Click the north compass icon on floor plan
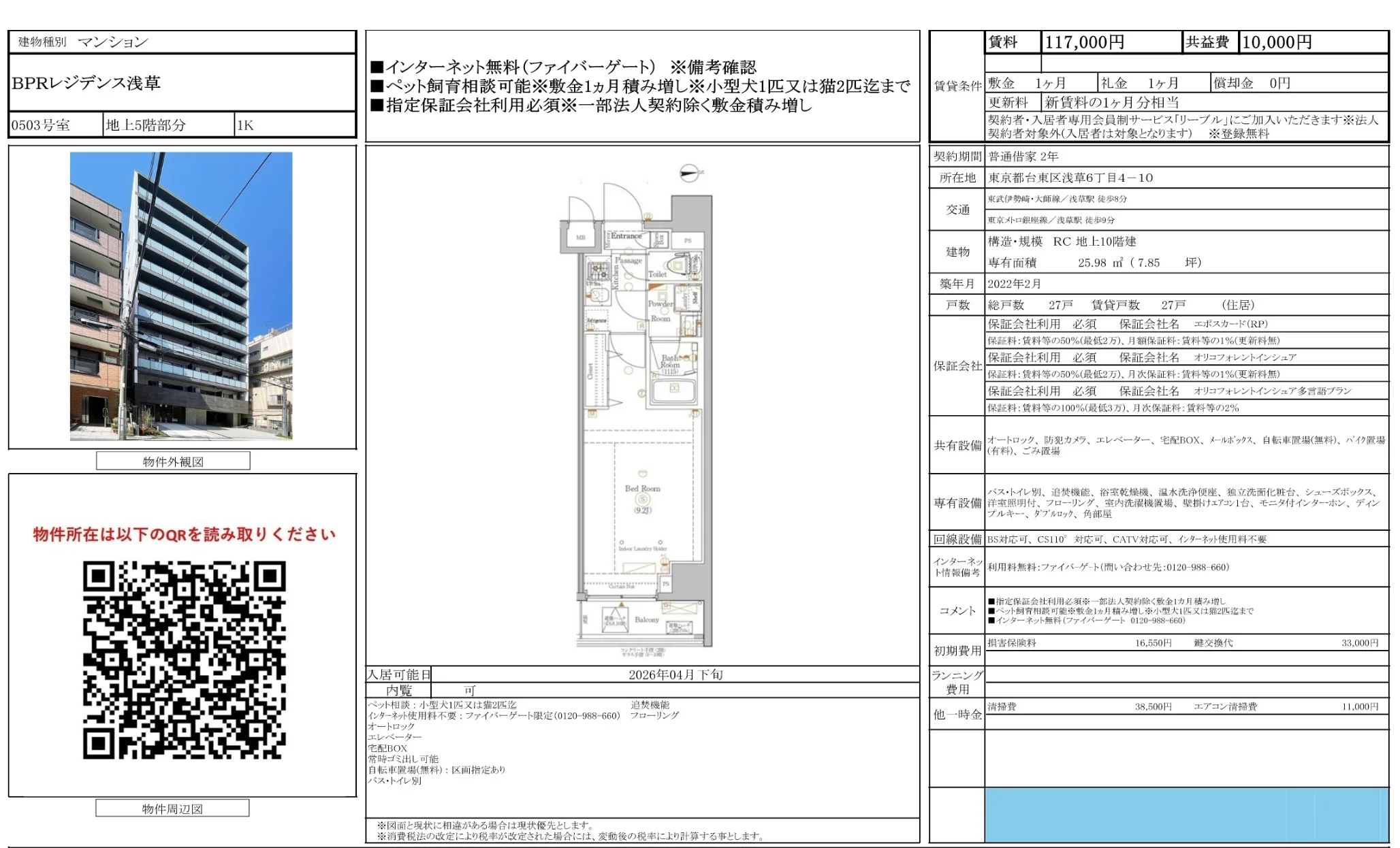Viewport: 1400px width, 848px height. [x=690, y=174]
